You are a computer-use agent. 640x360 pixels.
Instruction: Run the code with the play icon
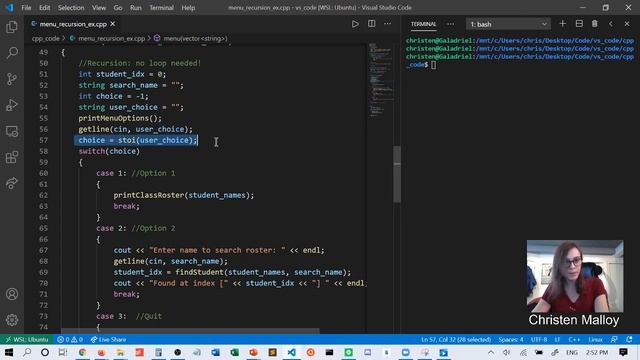(355, 24)
